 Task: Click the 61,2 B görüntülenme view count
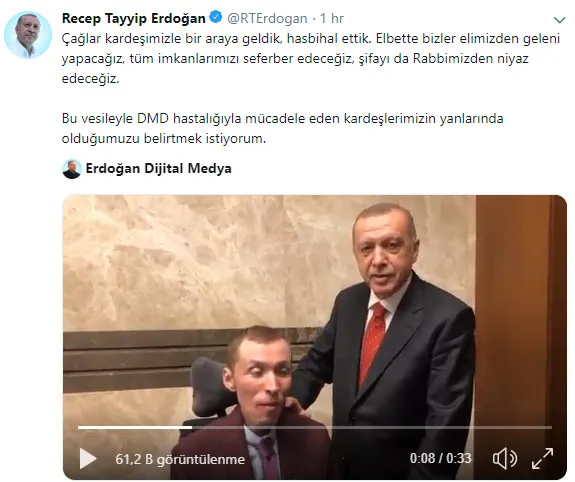point(180,459)
